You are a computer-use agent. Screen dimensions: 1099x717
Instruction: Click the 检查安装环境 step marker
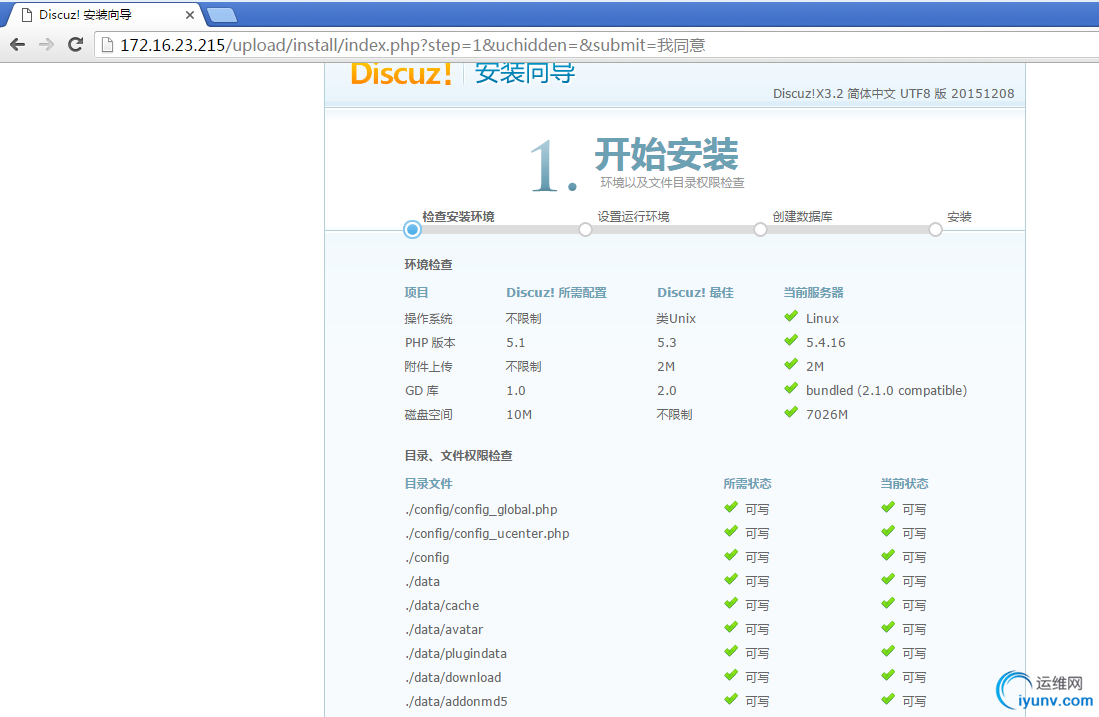412,229
